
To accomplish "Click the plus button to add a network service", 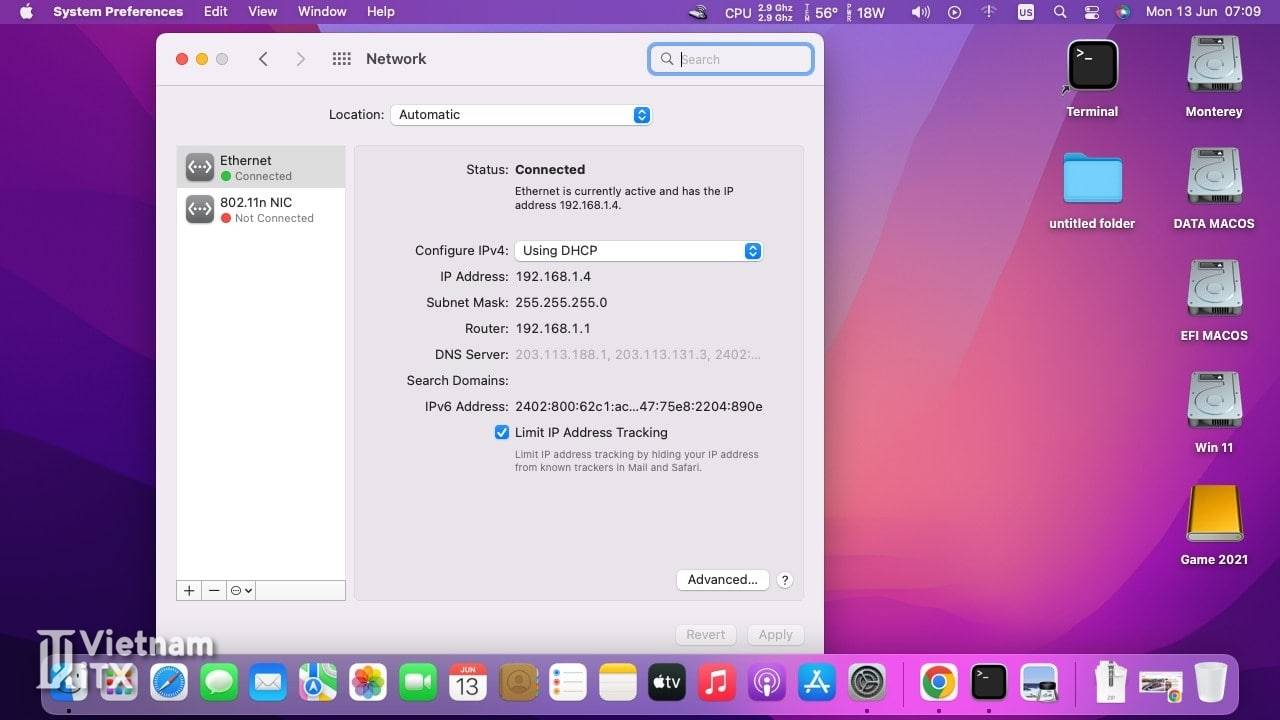I will [x=189, y=591].
